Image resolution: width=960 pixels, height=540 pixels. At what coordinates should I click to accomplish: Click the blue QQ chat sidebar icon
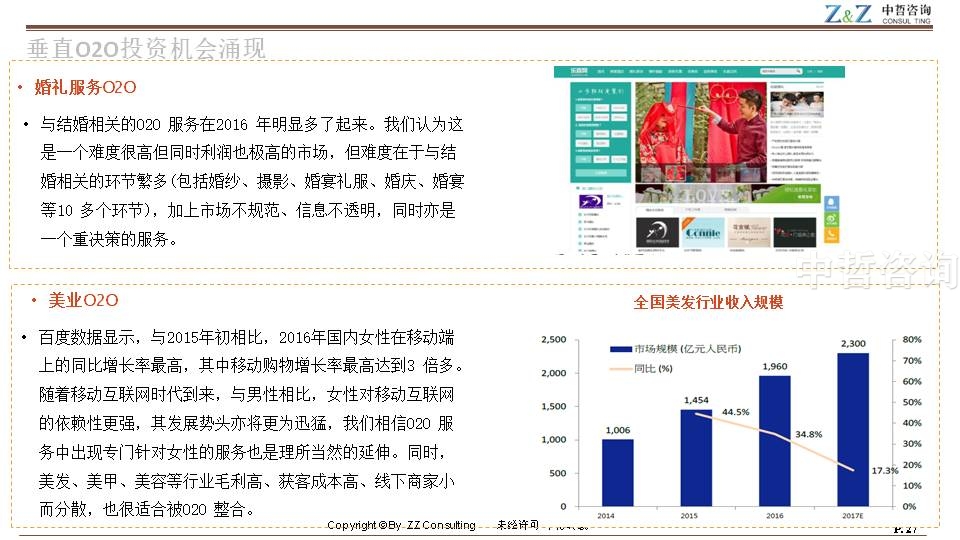[x=831, y=202]
